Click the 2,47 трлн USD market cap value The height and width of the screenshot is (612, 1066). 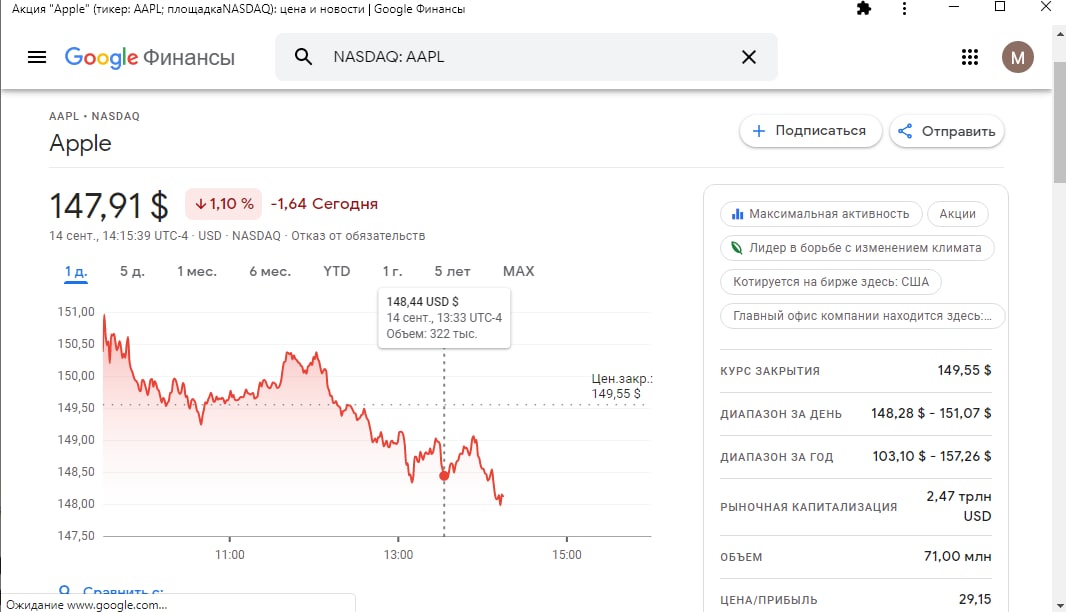[959, 506]
